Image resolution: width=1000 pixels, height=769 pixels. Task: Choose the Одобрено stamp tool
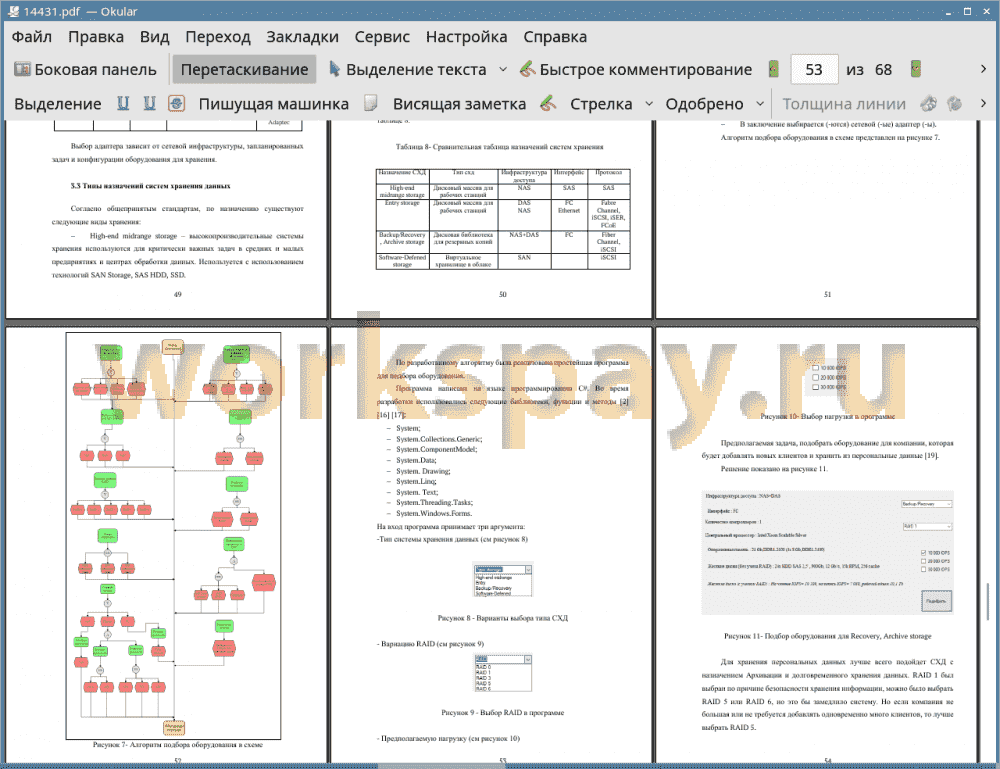tap(704, 104)
